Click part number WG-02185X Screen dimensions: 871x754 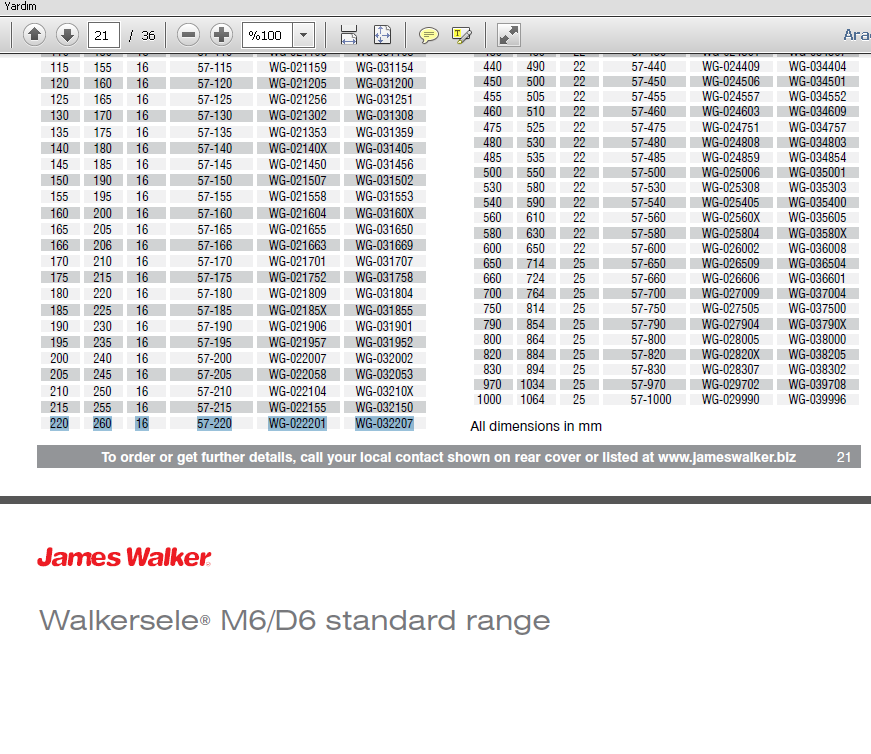point(298,310)
